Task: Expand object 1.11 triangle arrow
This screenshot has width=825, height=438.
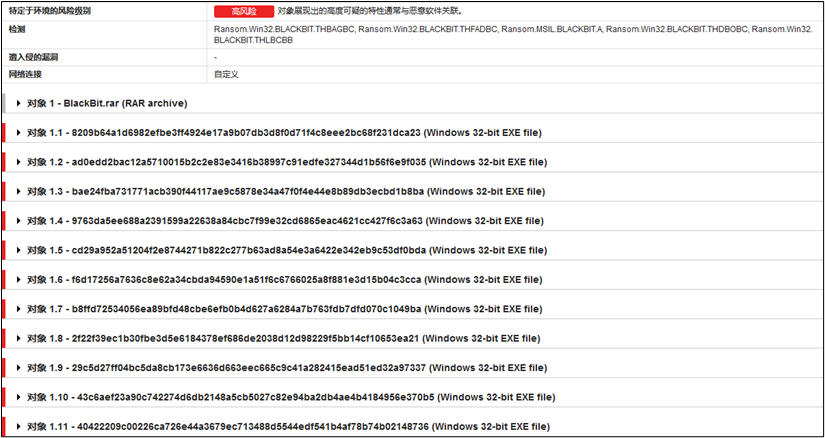Action: pyautogui.click(x=20, y=427)
